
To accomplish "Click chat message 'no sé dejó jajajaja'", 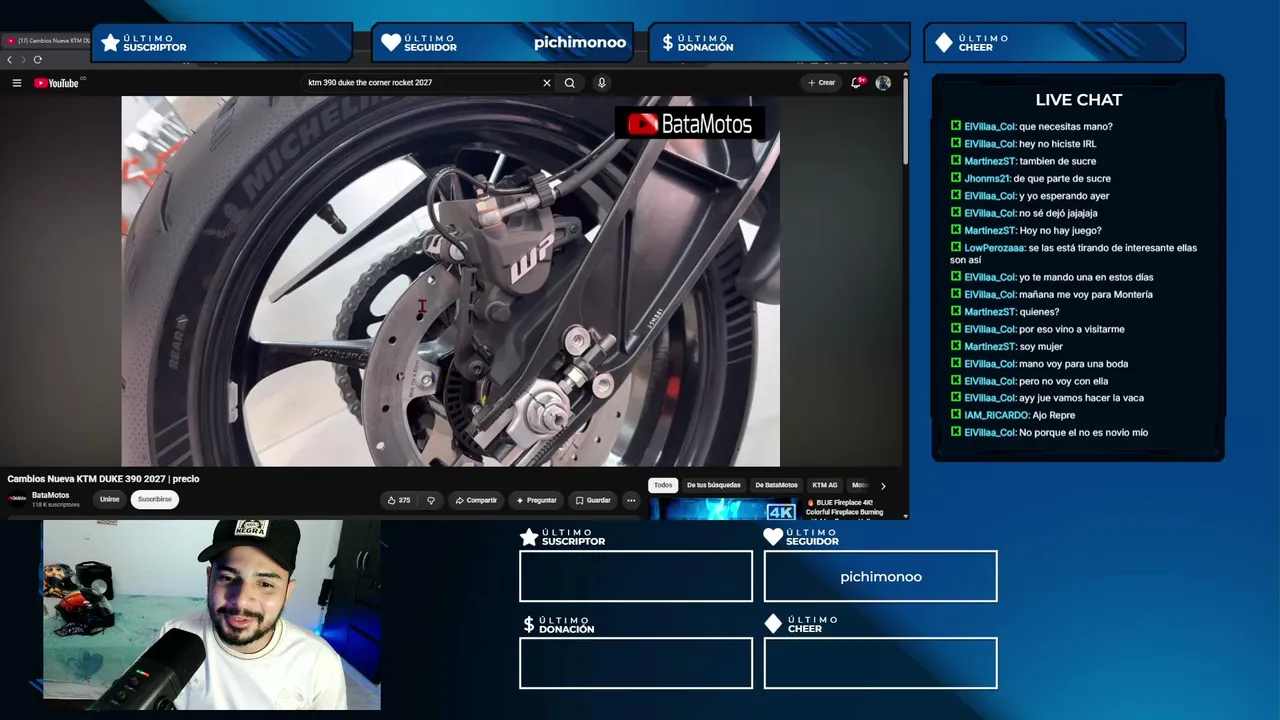I will pos(1058,213).
